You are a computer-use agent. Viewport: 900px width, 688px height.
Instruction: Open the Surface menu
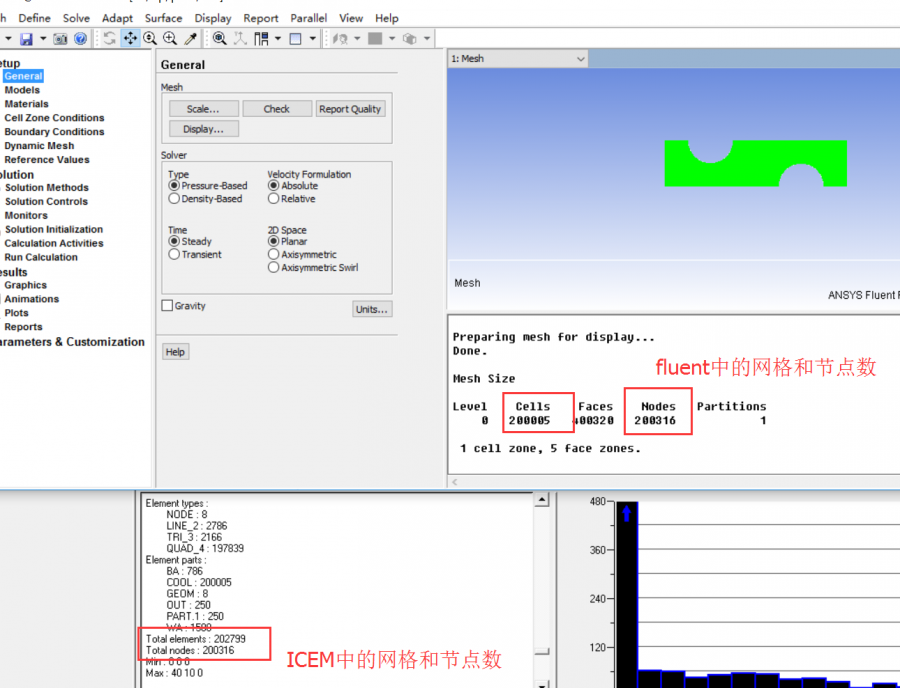[163, 18]
